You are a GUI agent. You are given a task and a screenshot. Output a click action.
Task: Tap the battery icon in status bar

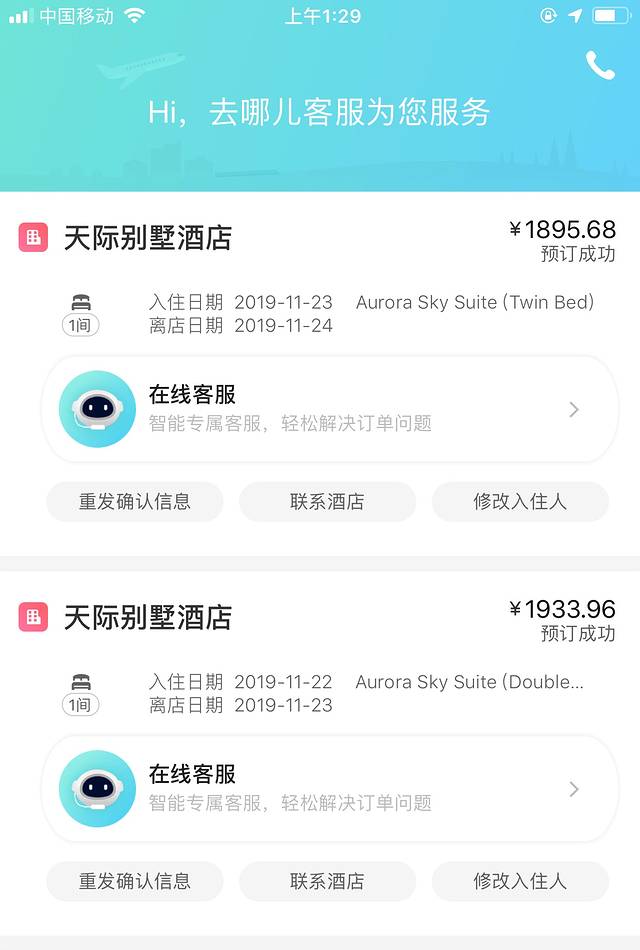[x=610, y=16]
